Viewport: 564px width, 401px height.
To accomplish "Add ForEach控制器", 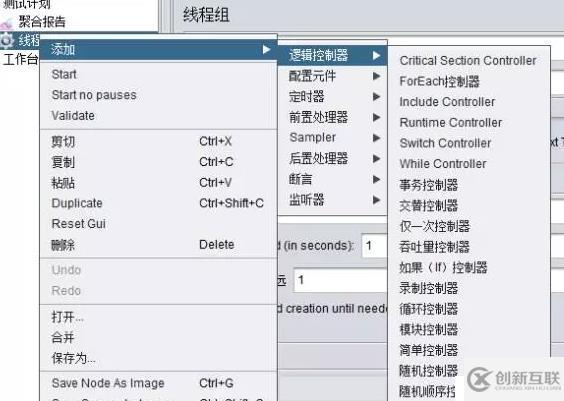I will pos(469,81).
